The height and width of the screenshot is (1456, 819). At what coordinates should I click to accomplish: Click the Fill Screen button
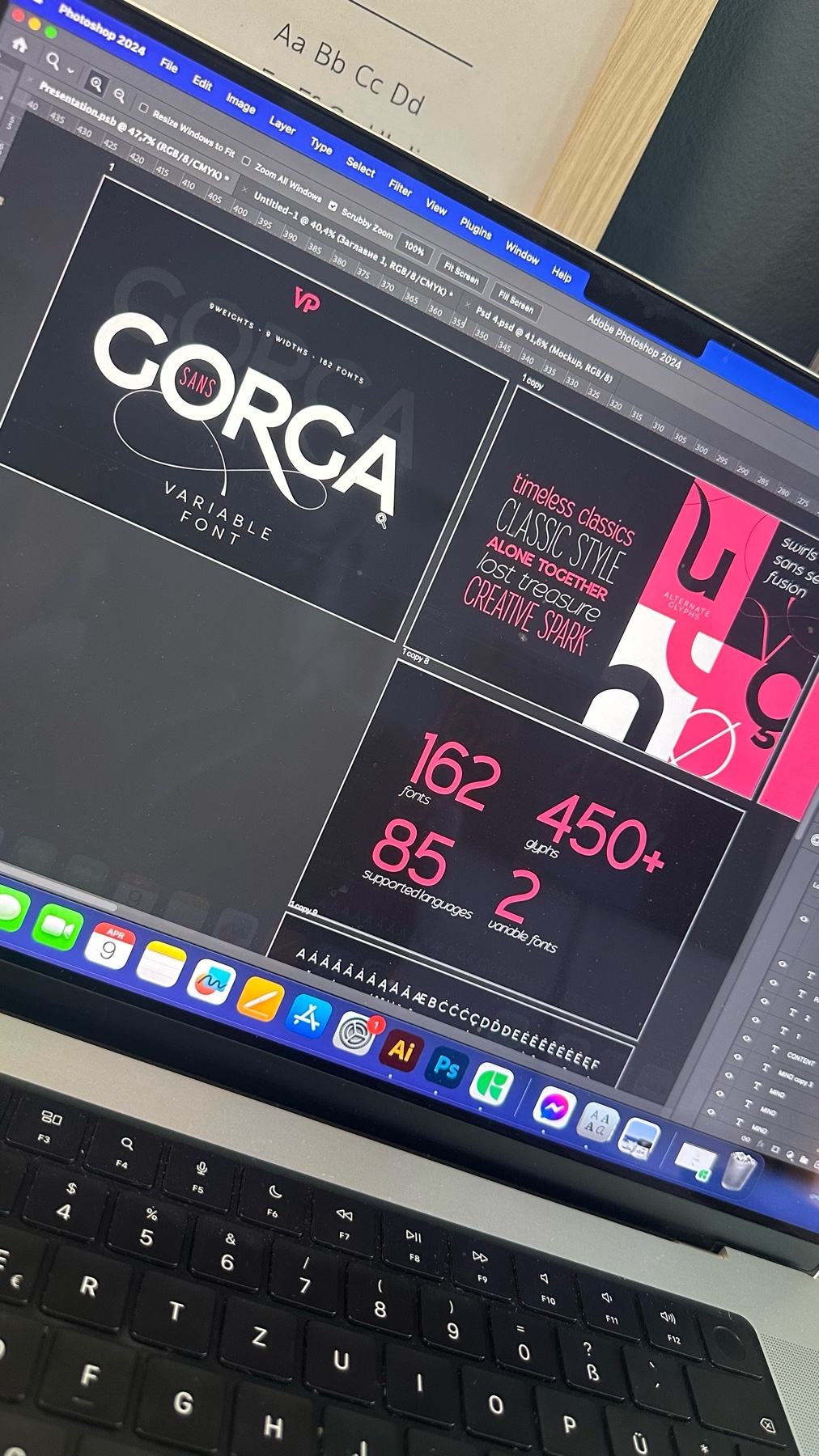(x=516, y=301)
